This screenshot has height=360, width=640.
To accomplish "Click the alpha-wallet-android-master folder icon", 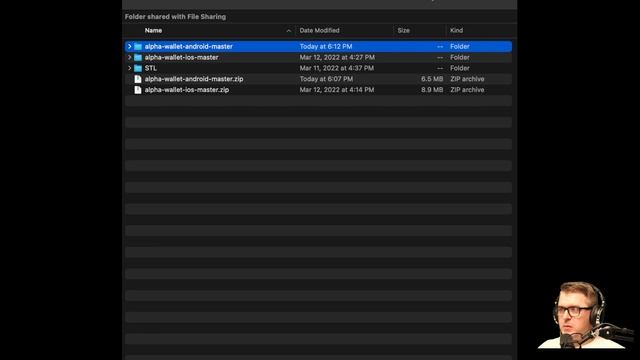I will (138, 47).
